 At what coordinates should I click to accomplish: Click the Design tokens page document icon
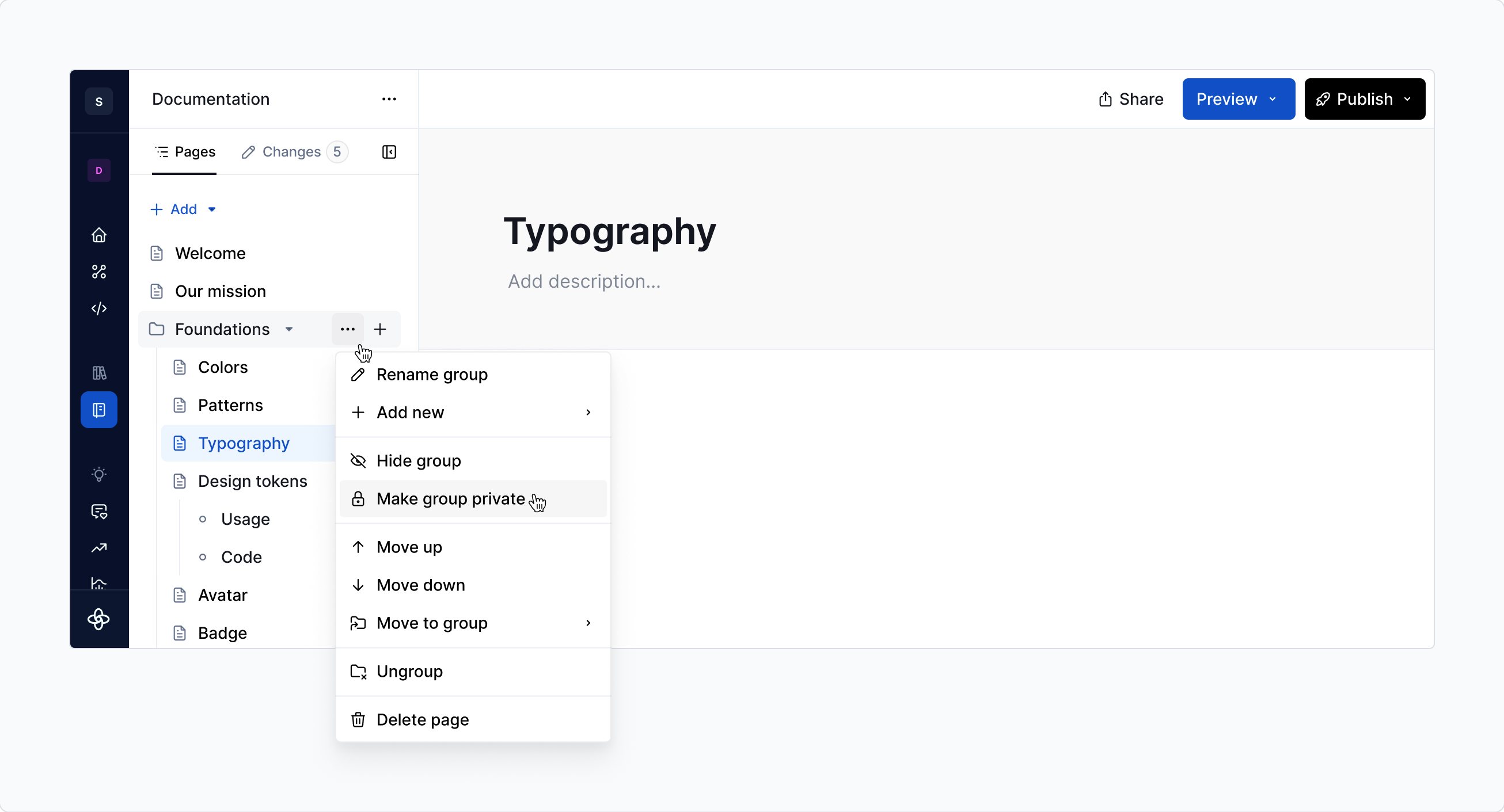(180, 481)
